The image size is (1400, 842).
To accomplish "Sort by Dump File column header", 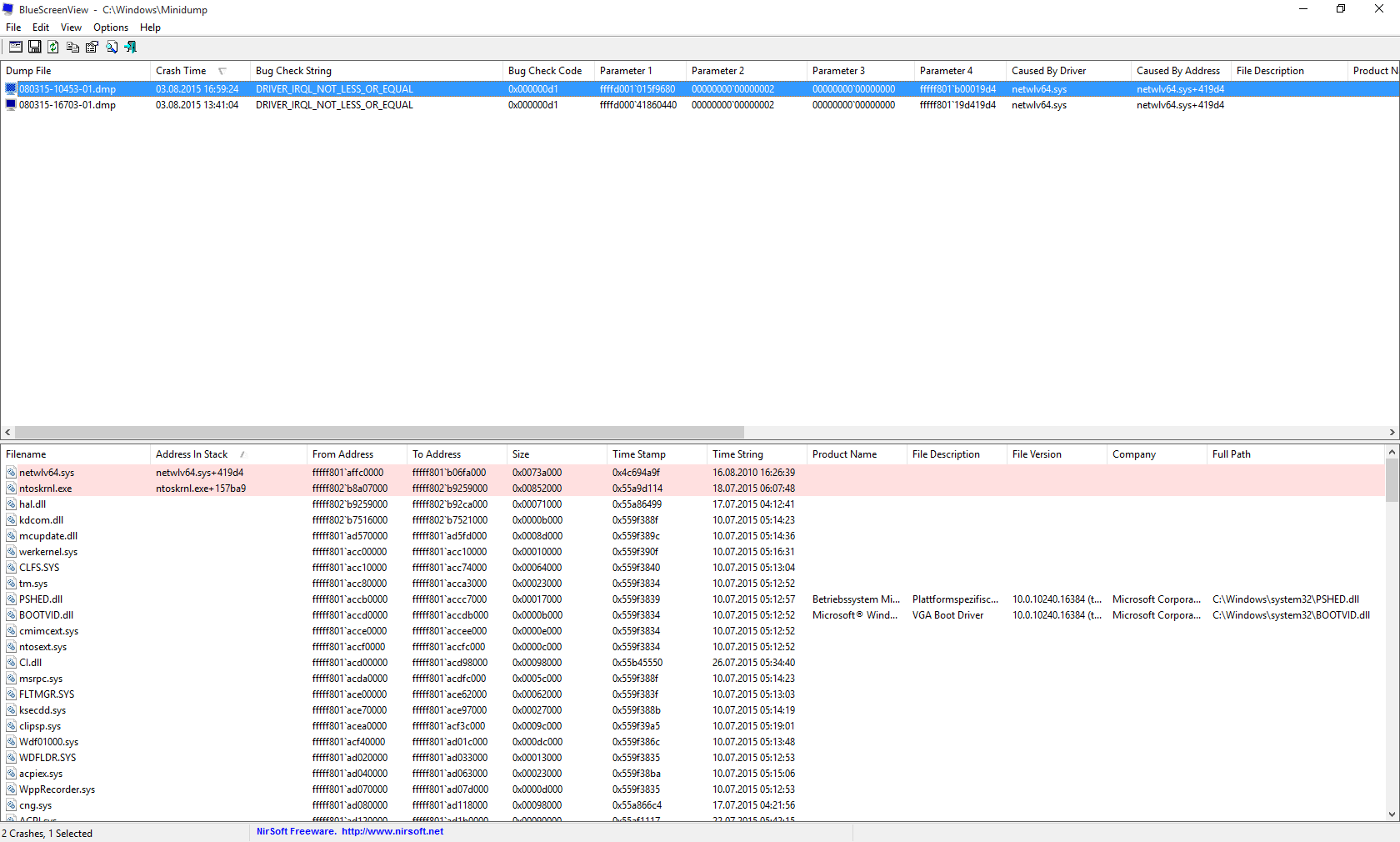I will 75,71.
